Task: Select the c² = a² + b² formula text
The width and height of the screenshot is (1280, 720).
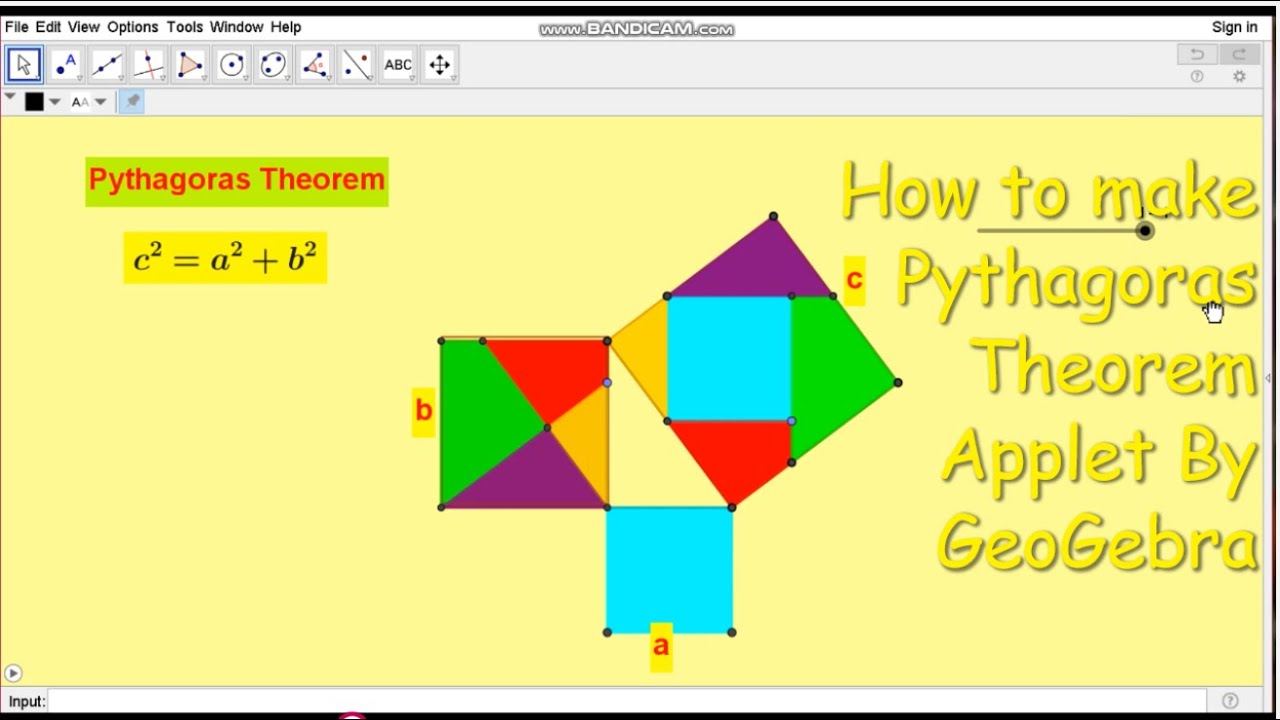Action: [x=225, y=258]
